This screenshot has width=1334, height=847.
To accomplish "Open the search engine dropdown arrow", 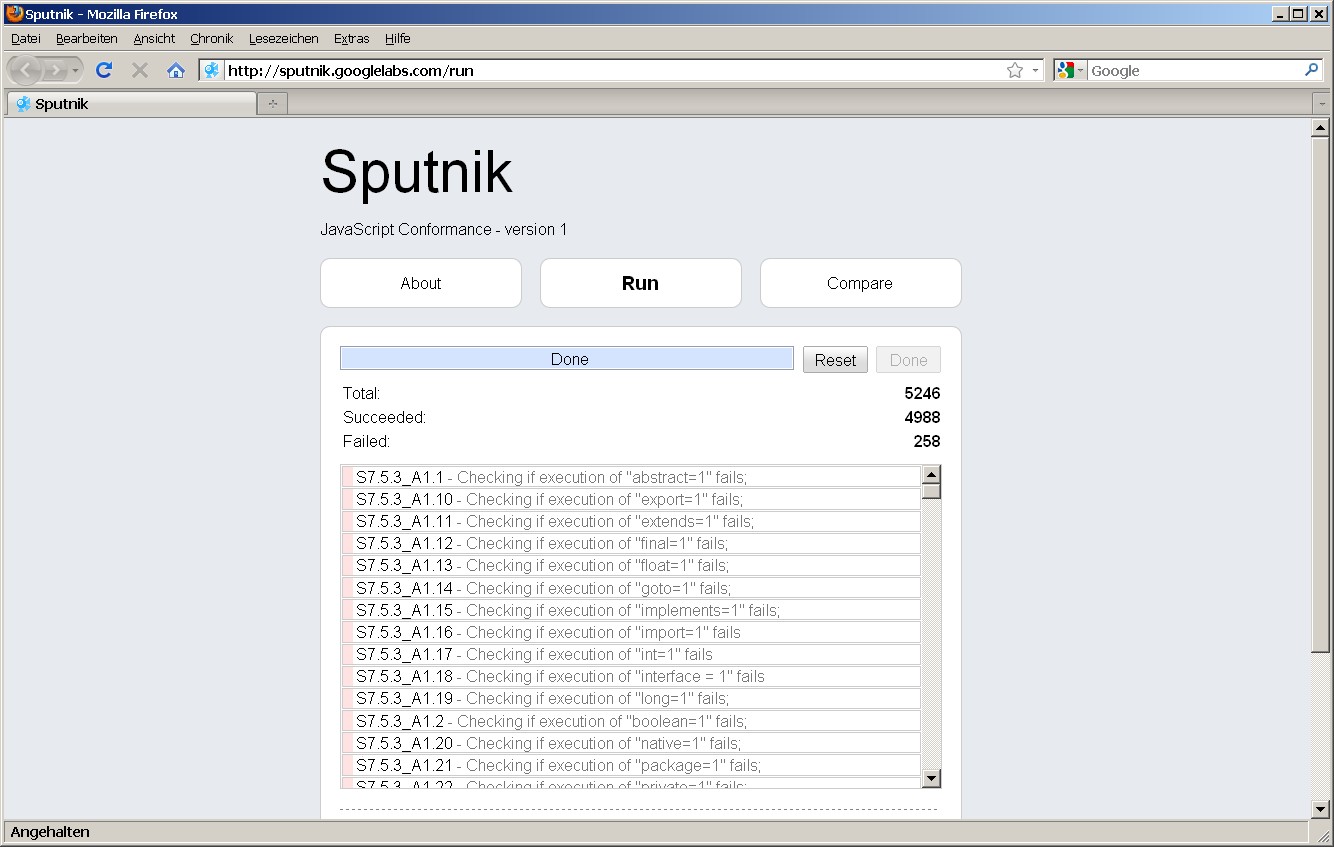I will tap(1079, 70).
